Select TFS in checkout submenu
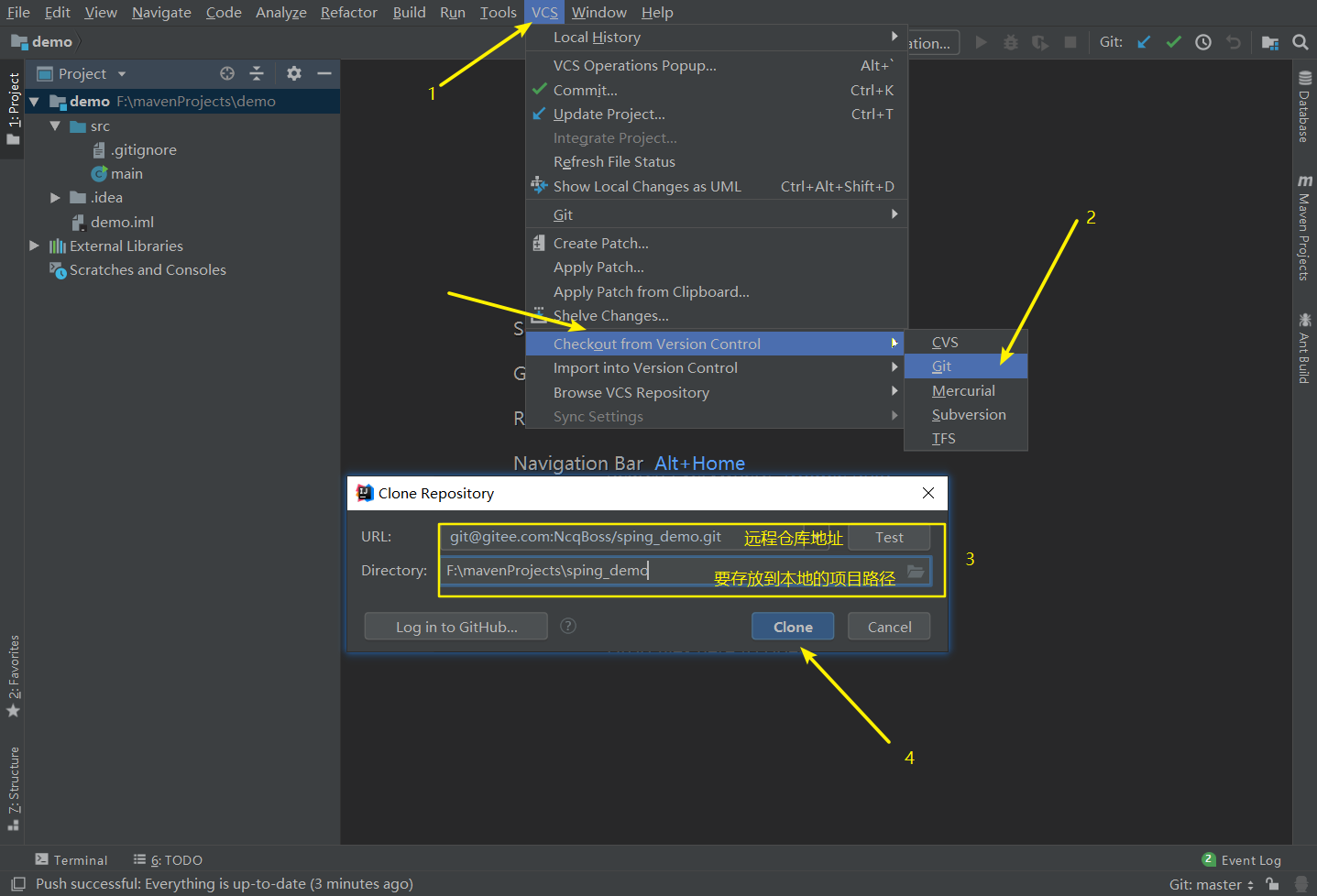 pos(966,438)
